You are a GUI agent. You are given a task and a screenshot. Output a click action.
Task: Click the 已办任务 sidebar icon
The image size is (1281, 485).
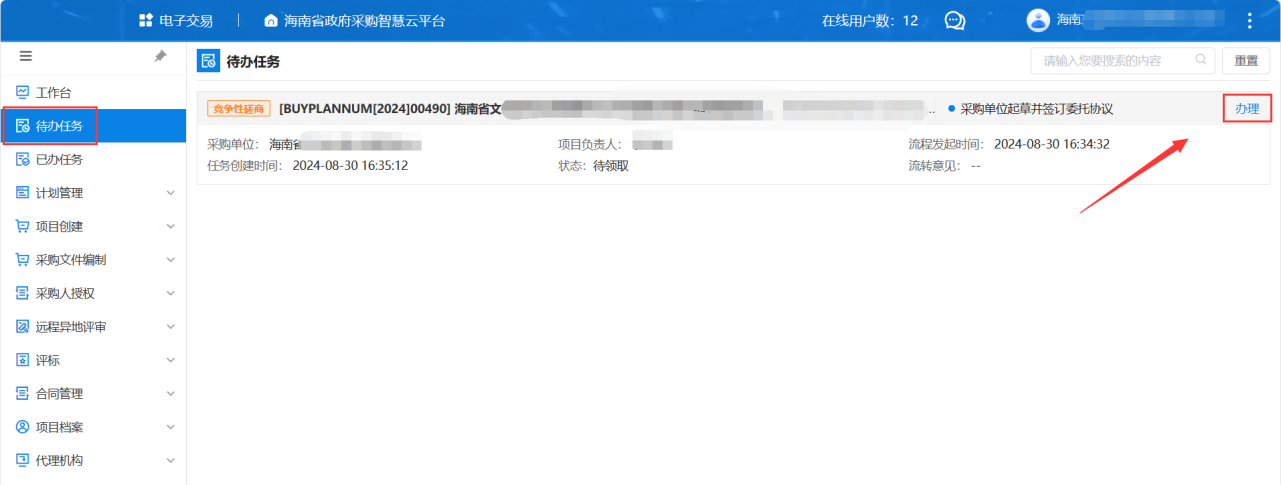[22, 159]
